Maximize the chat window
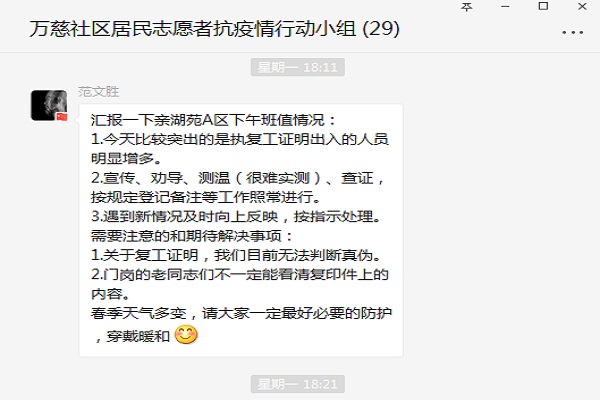The height and width of the screenshot is (400, 600). [543, 6]
